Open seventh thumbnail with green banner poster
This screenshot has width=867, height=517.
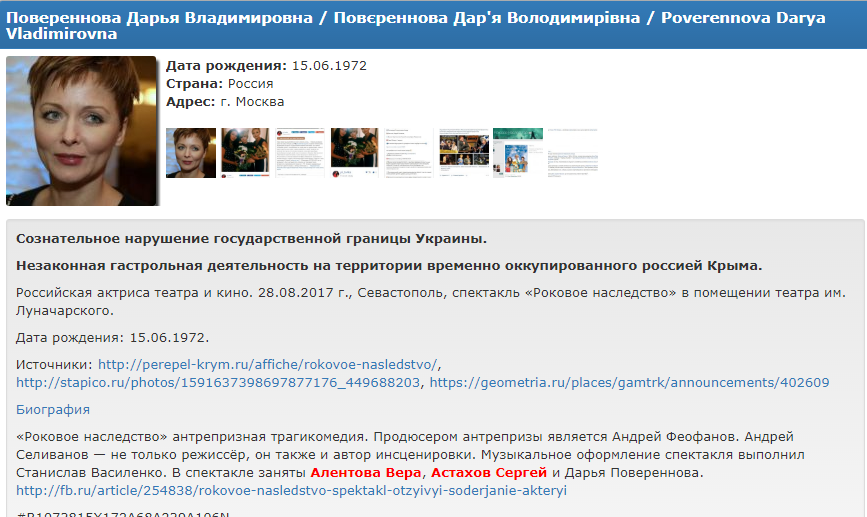tap(518, 153)
